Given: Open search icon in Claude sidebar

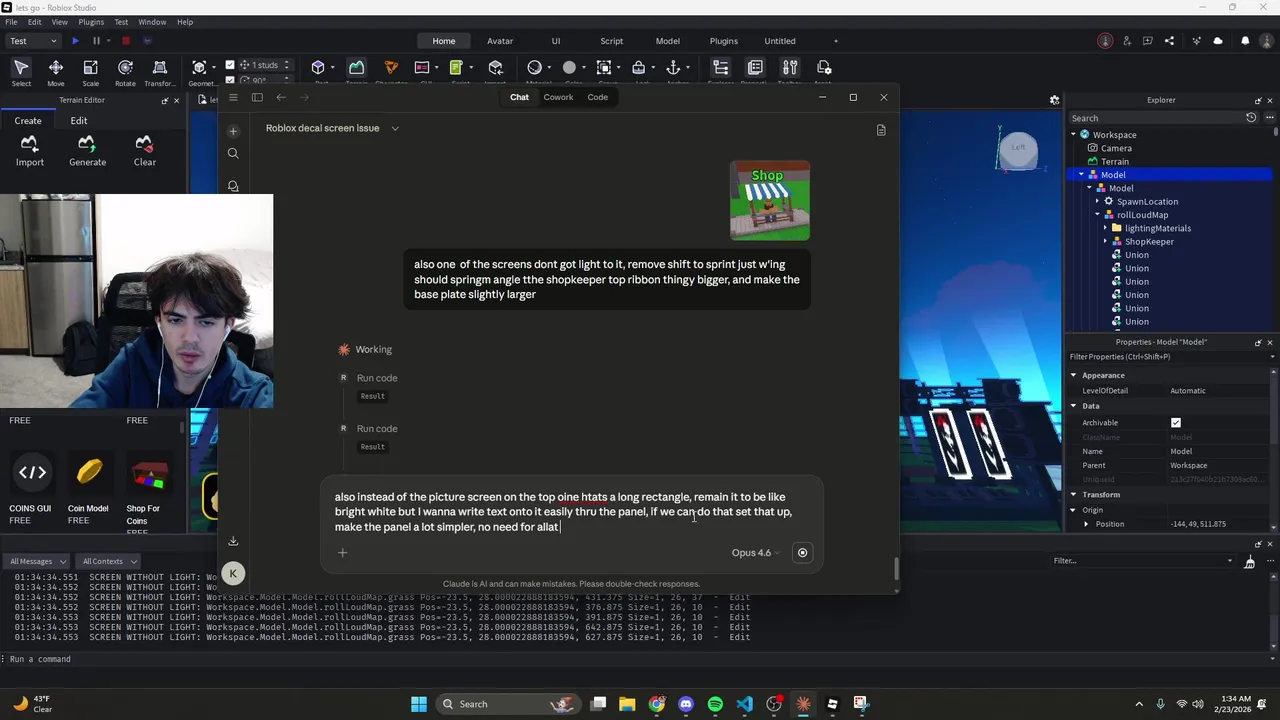Looking at the screenshot, I should 233,153.
